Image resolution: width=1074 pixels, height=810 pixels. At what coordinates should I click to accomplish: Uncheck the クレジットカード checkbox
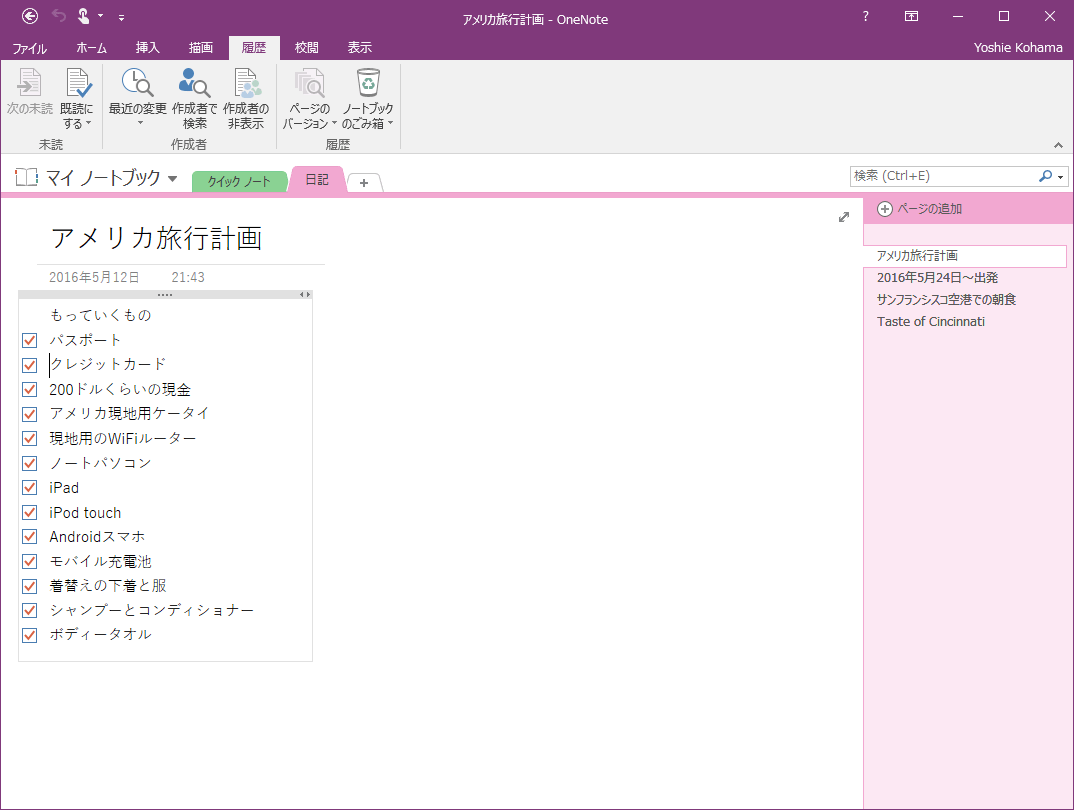pyautogui.click(x=29, y=365)
